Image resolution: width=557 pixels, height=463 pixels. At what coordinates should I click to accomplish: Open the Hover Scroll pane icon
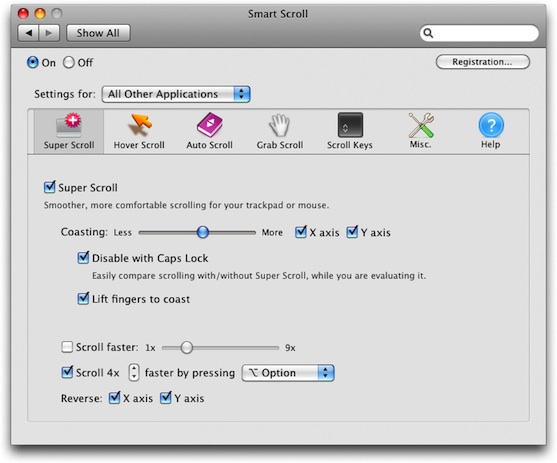140,125
